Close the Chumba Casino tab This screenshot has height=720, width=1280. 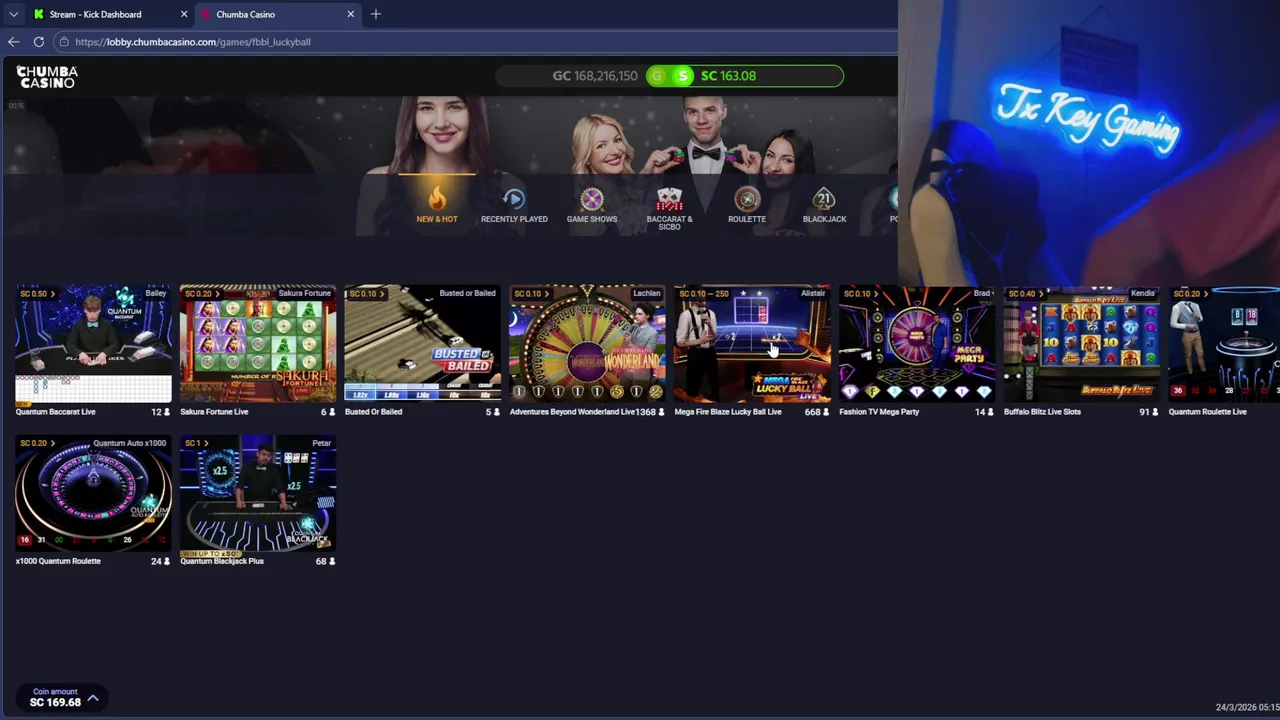click(x=351, y=14)
